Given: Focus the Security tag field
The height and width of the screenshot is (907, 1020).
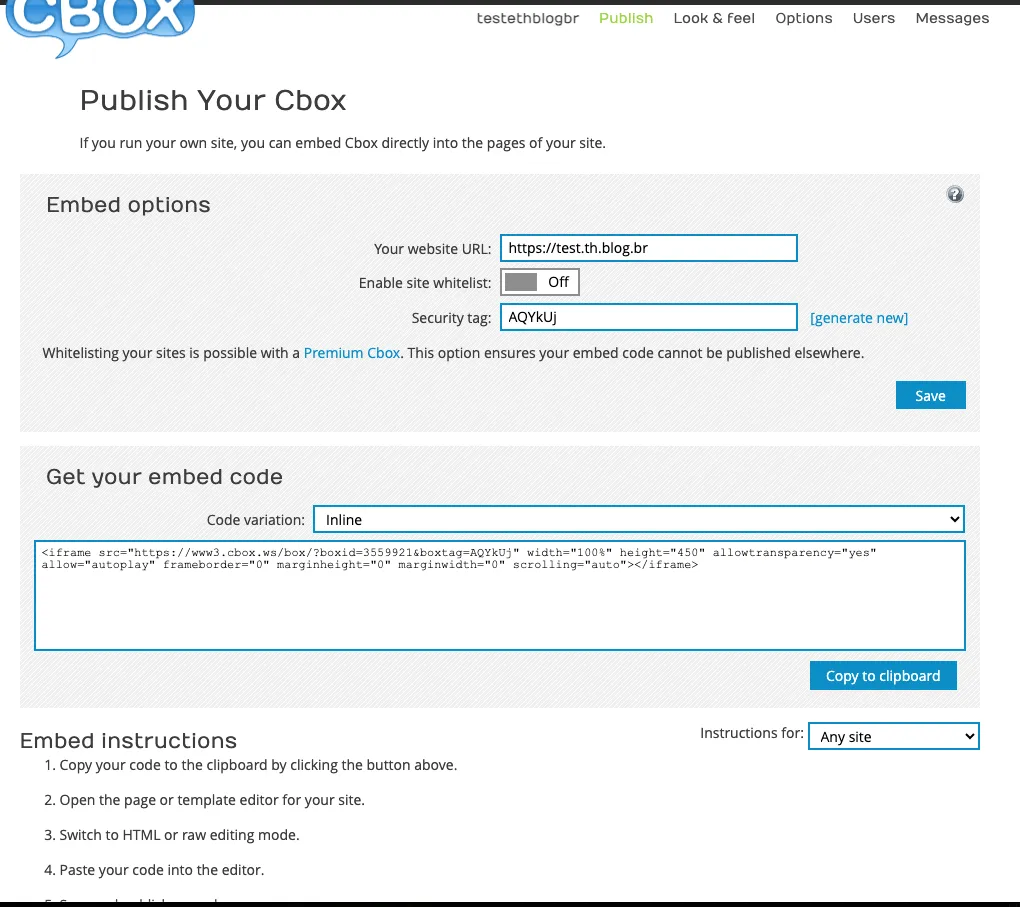Looking at the screenshot, I should [x=649, y=317].
